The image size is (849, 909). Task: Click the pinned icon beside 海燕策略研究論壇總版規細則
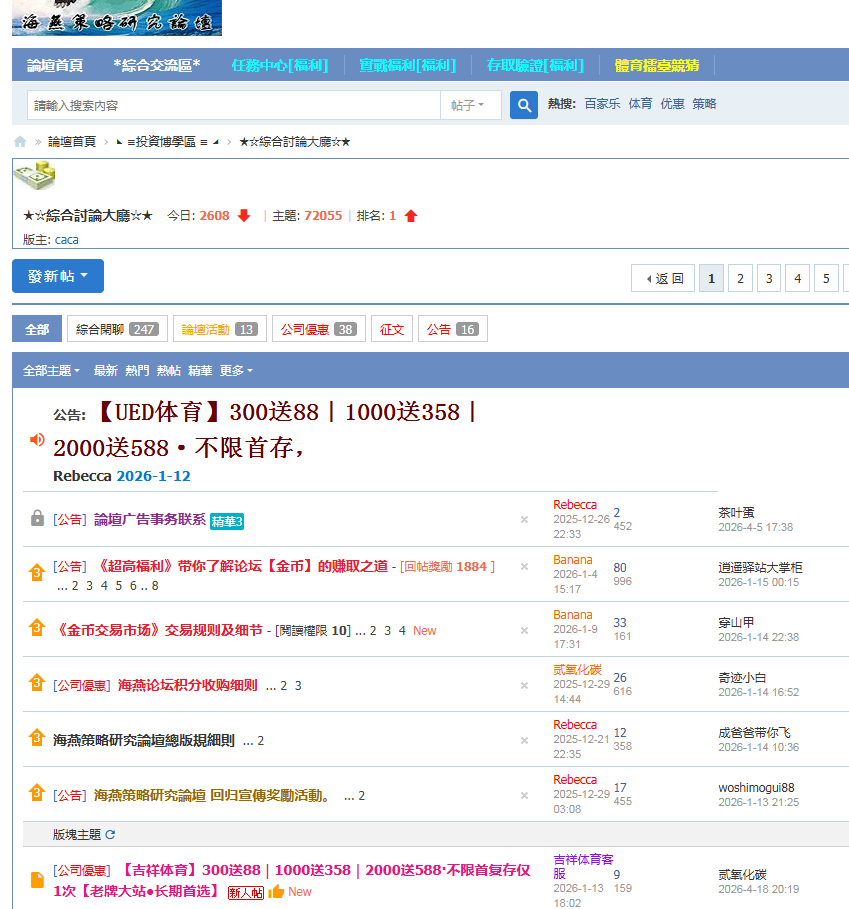coord(37,739)
